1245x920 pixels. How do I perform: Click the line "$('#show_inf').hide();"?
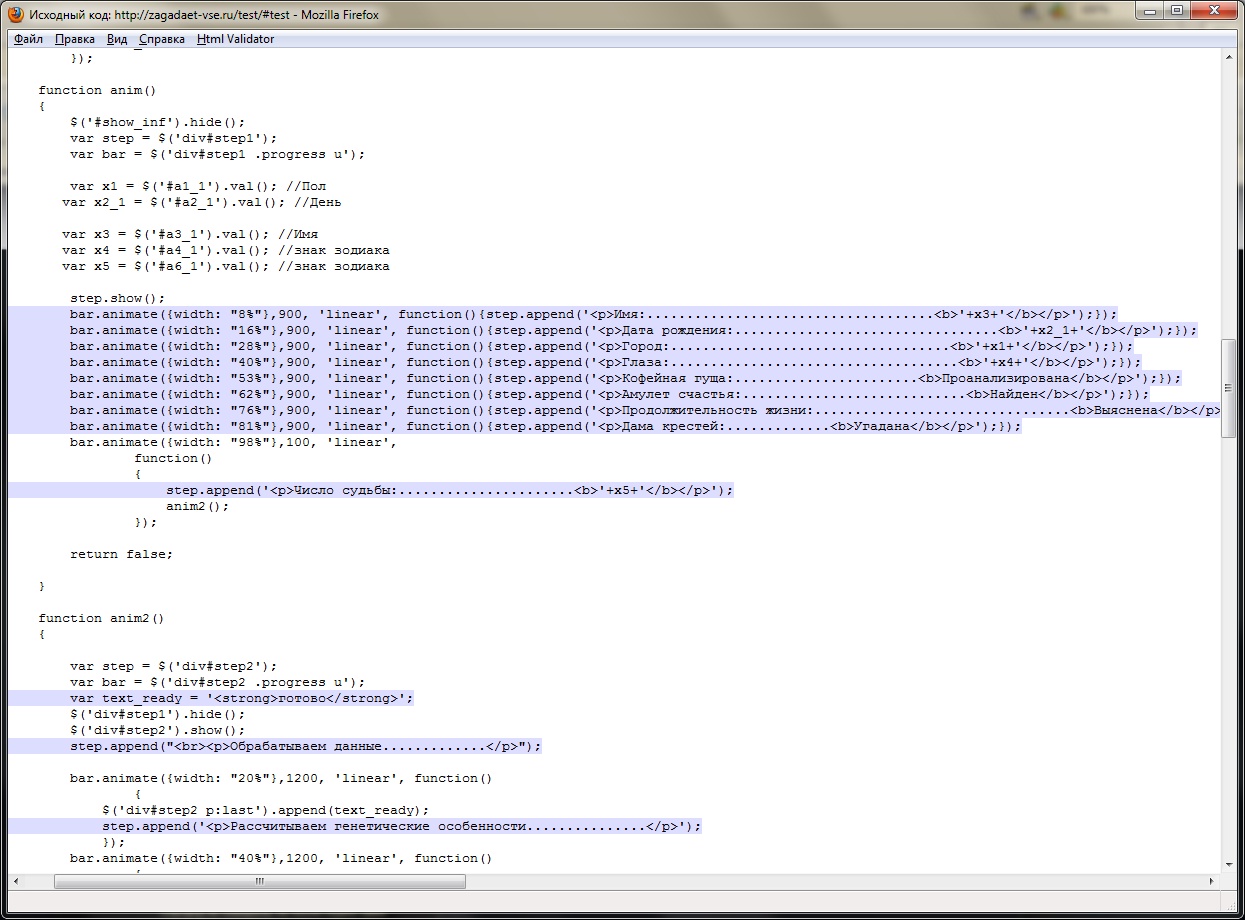pyautogui.click(x=158, y=122)
